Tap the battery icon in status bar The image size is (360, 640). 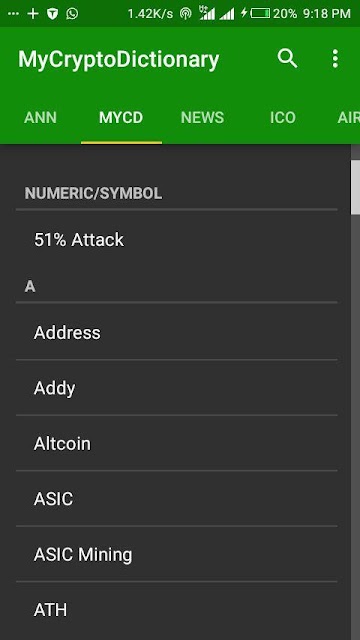[260, 13]
